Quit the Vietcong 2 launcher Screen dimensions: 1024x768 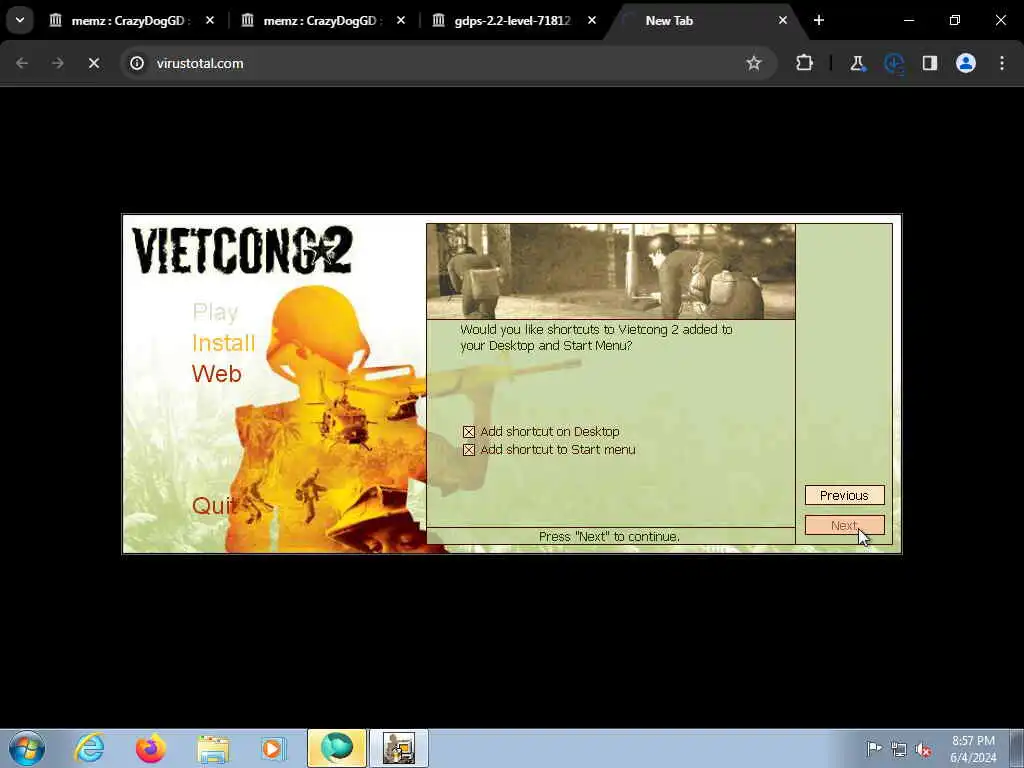point(213,505)
